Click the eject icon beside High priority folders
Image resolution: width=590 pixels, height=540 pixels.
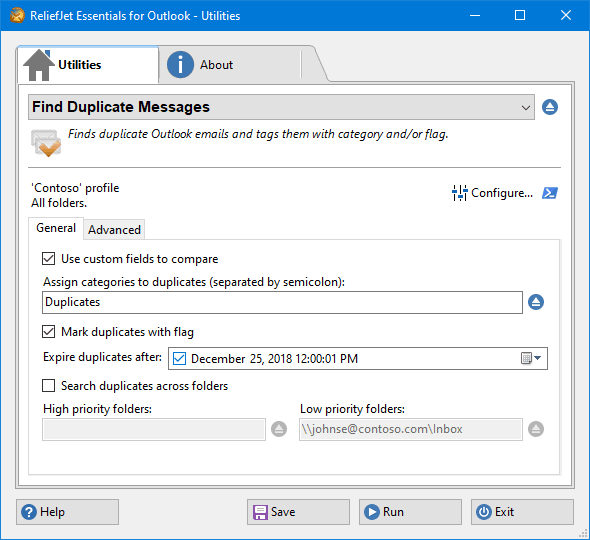(279, 429)
